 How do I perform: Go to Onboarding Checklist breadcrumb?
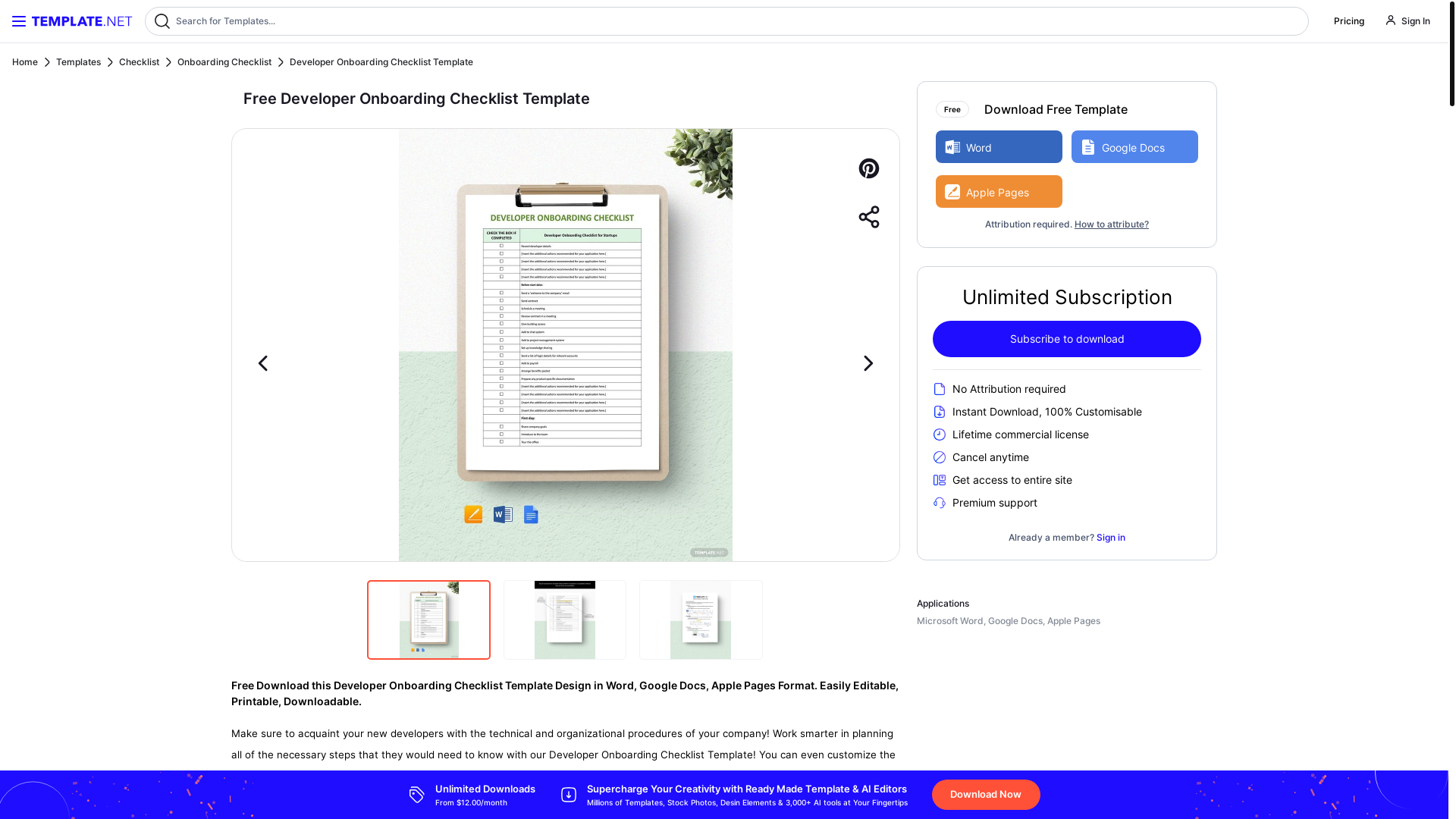coord(224,62)
